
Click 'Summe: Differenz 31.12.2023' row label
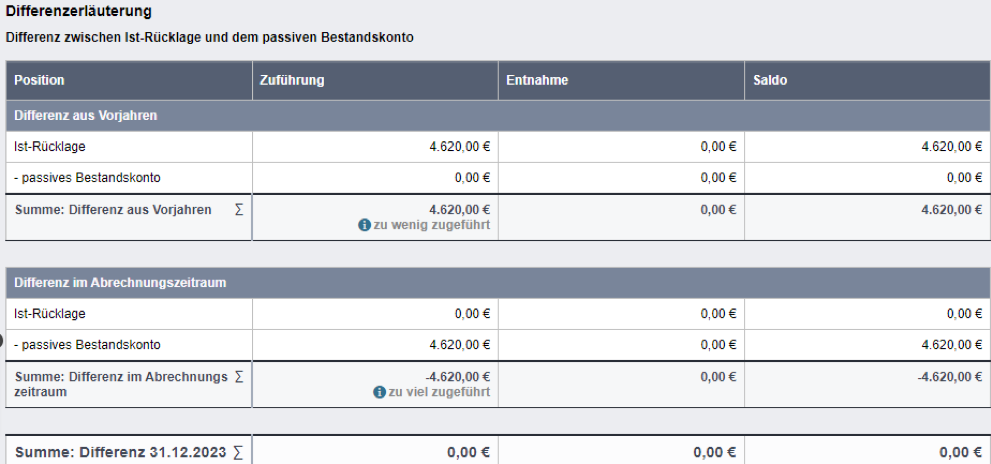[121, 453]
